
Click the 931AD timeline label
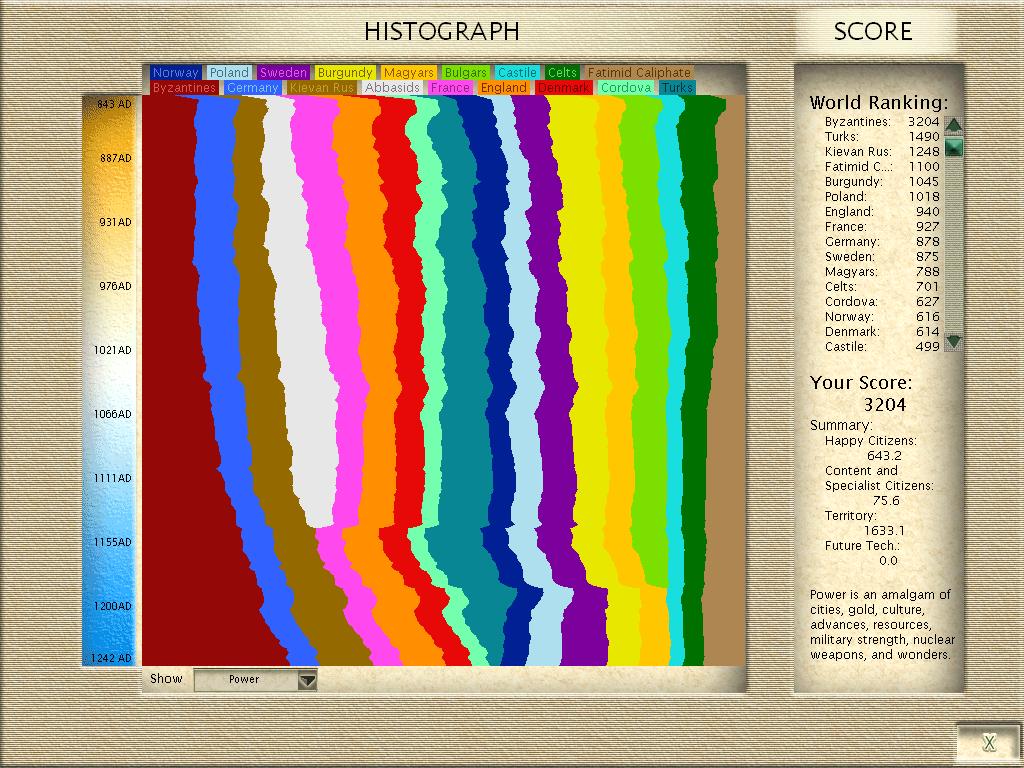(115, 222)
